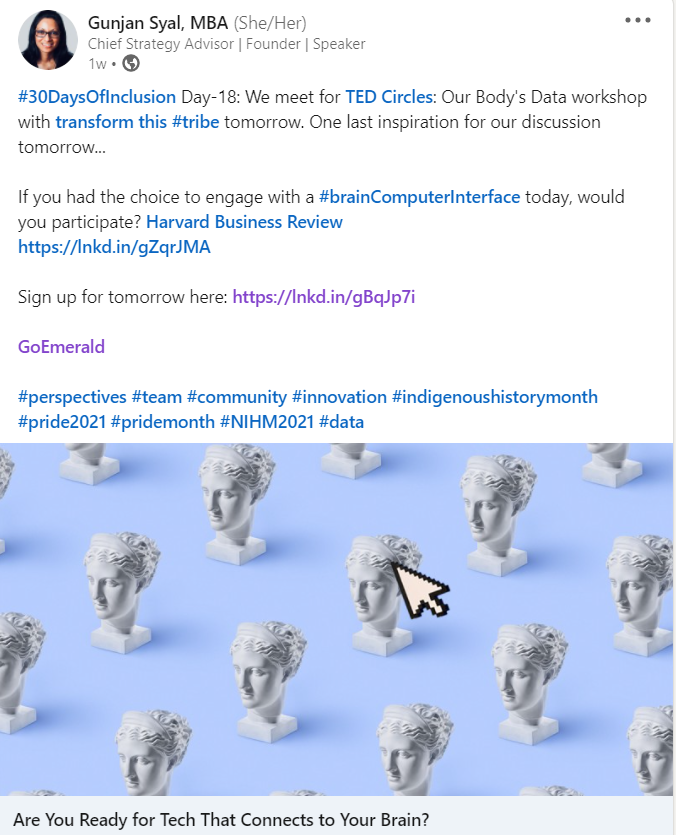Screen dimensions: 676x835
Task: Open Gunjan Syal, MBA profile name
Action: click(158, 23)
